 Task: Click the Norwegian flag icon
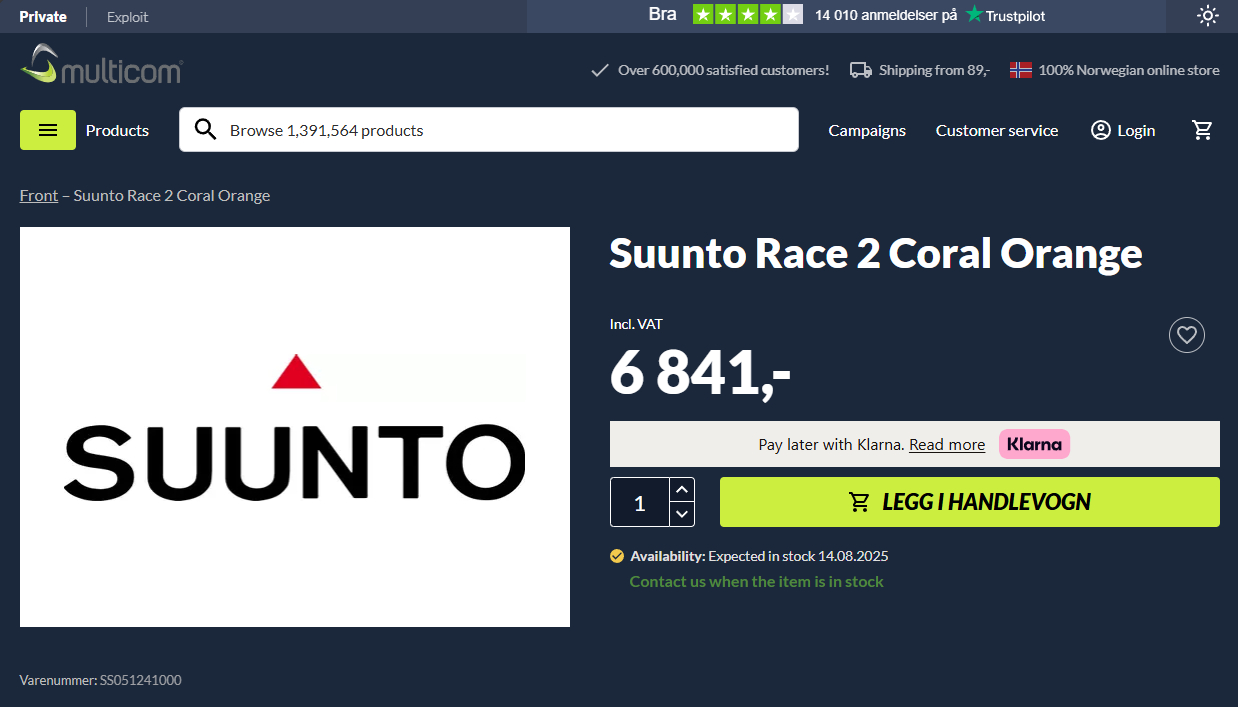pyautogui.click(x=1020, y=70)
